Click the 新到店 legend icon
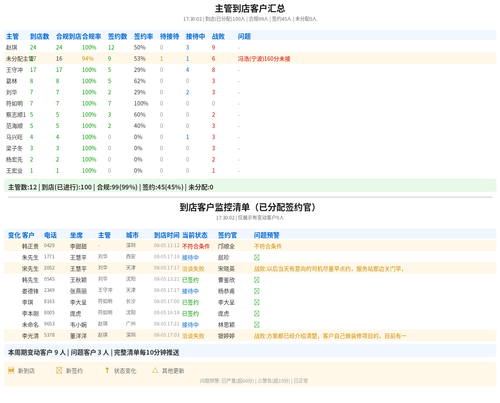The width and height of the screenshot is (500, 403). click(11, 370)
